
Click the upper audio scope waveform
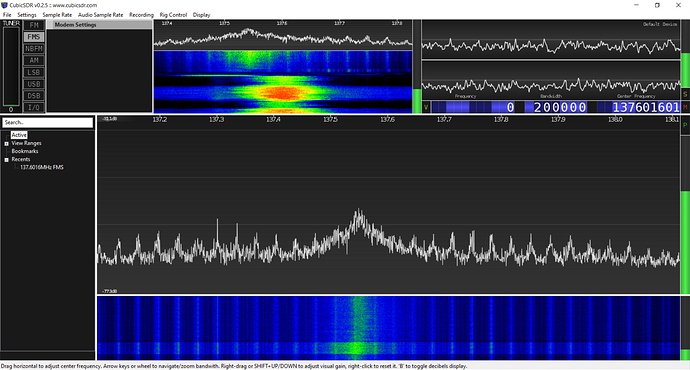[x=551, y=45]
